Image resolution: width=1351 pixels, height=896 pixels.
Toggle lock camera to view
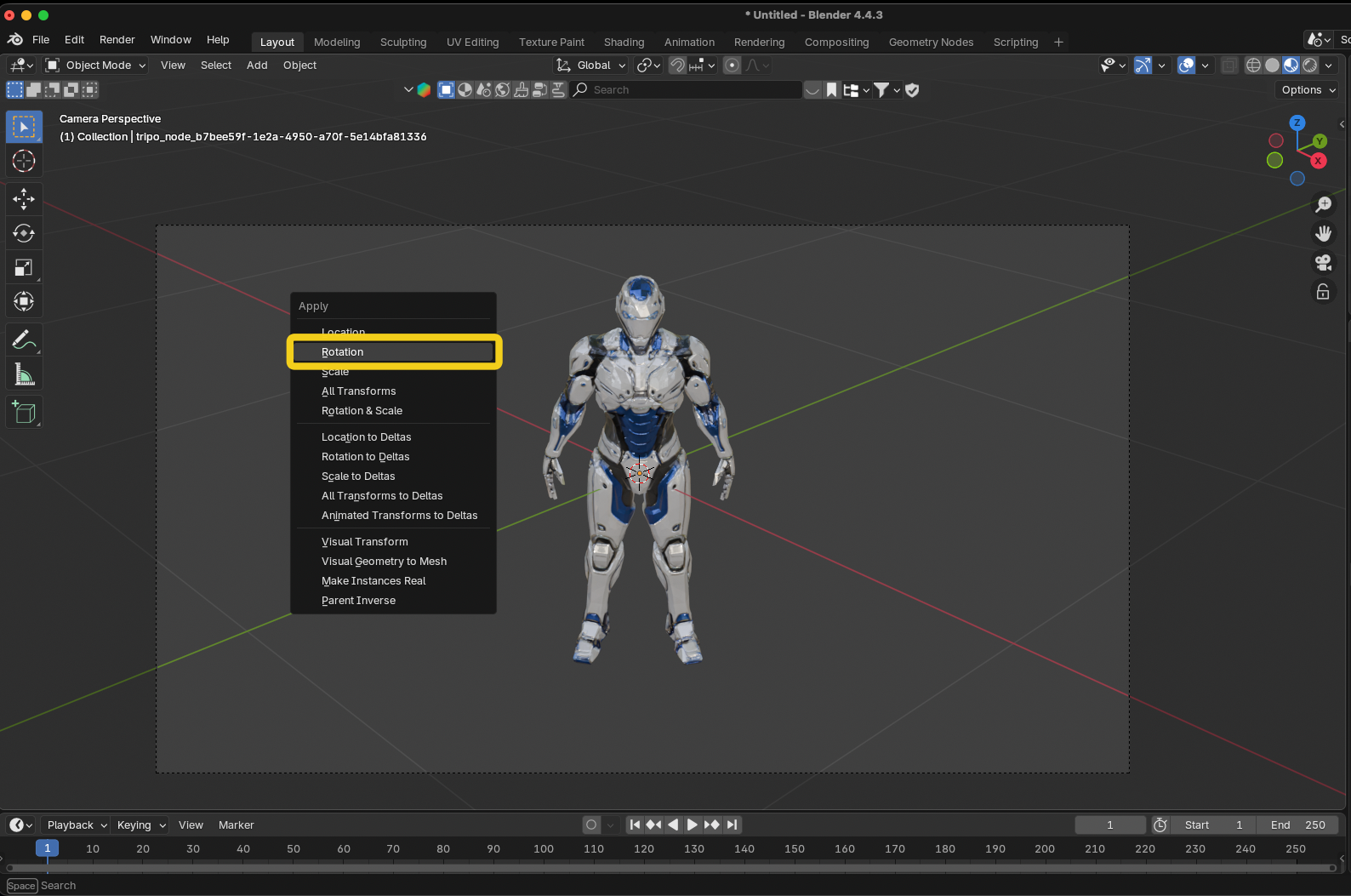pos(1323,292)
